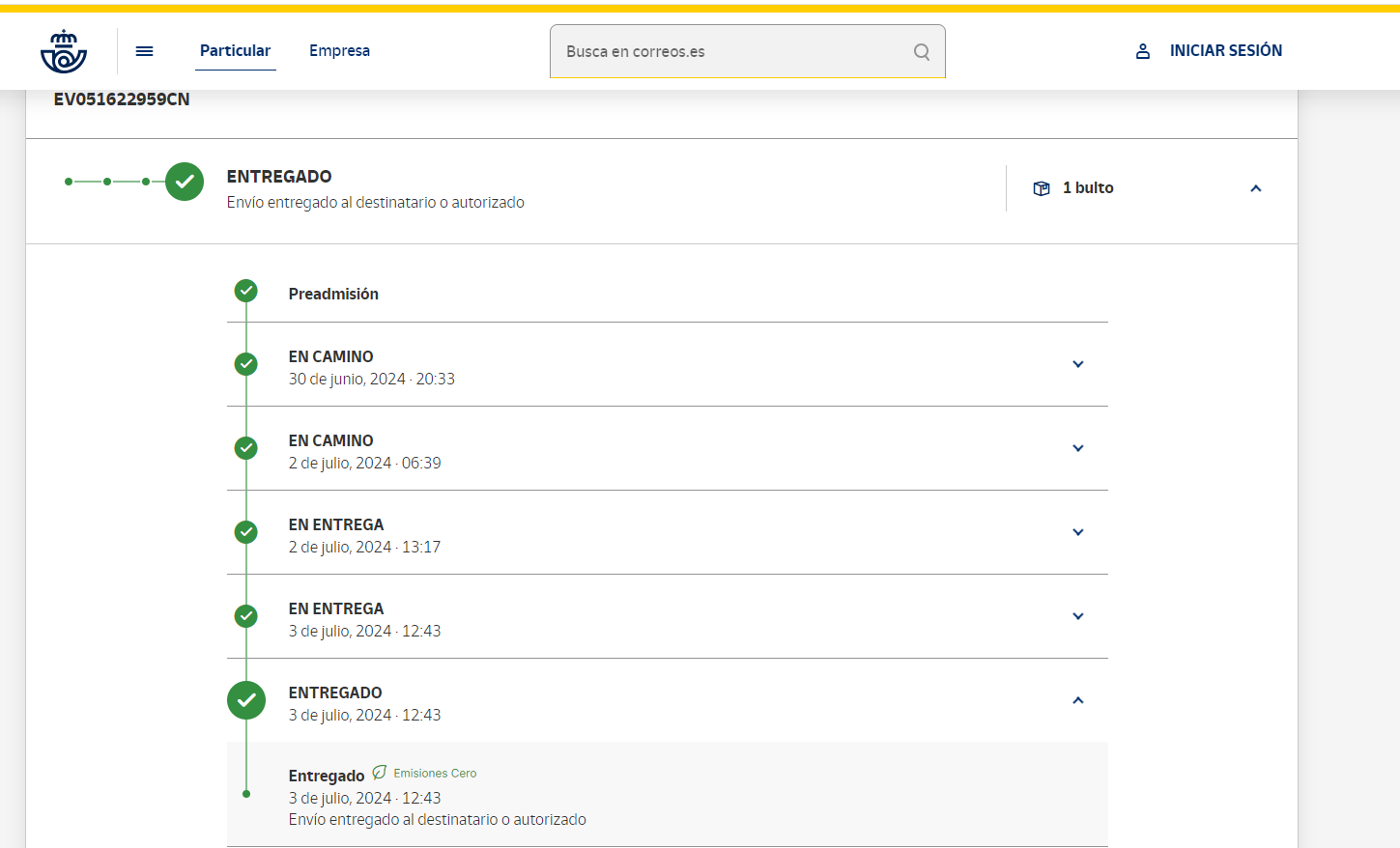The height and width of the screenshot is (848, 1400).
Task: Click the large green ENTREGADO status checkmark
Action: click(185, 182)
